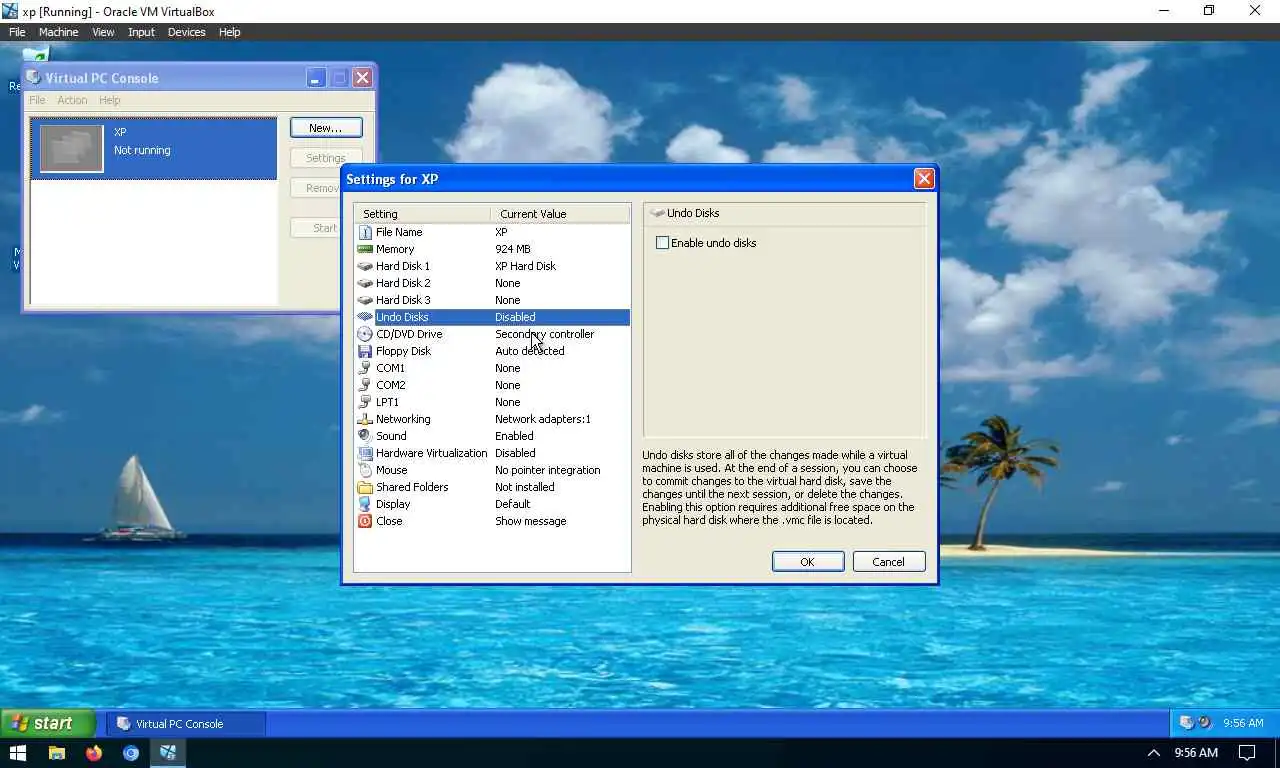Select the Display monitor icon
The height and width of the screenshot is (768, 1280).
365,504
